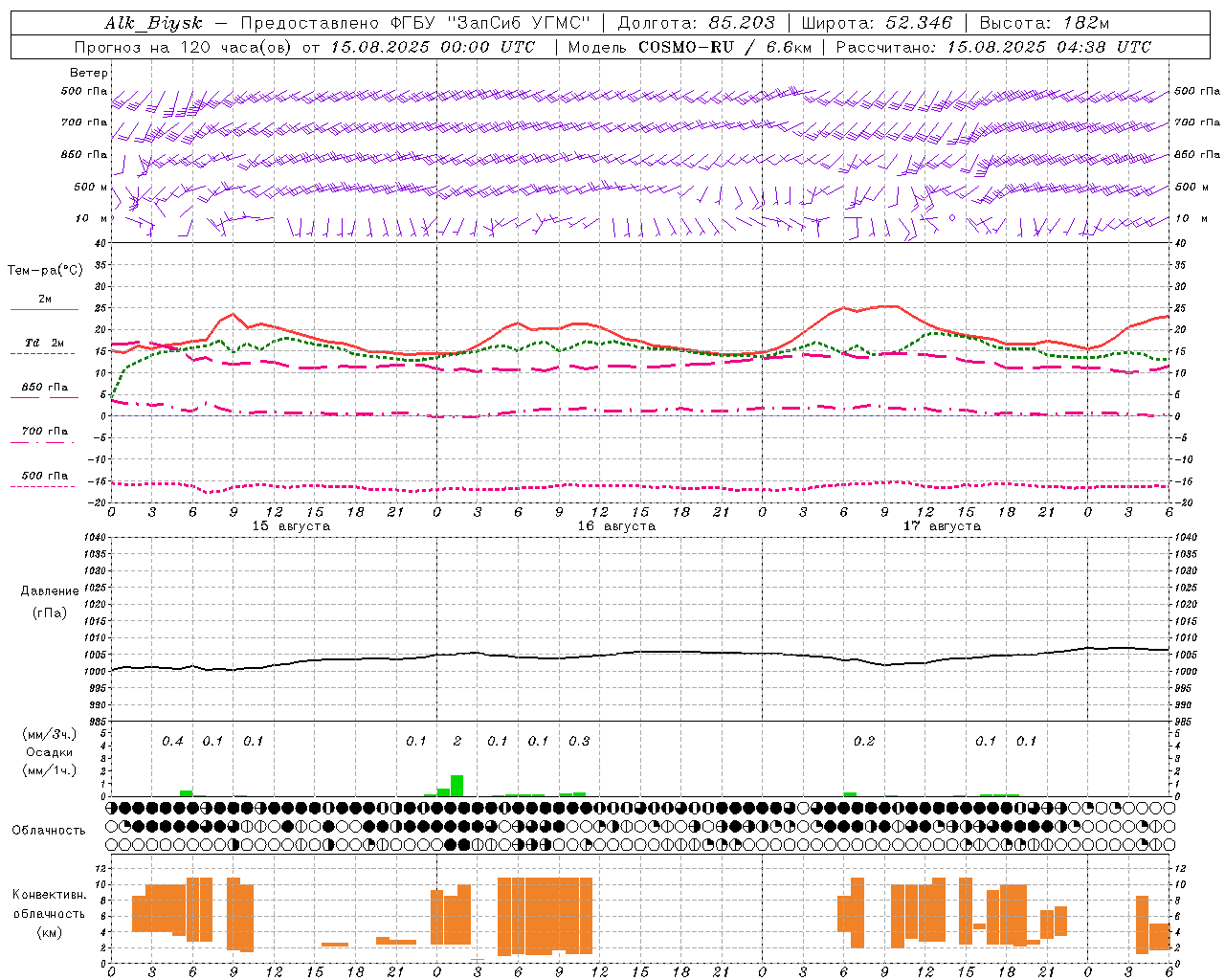Screen dimensions: 1225x980
Task: Click the '0.4' precipitation amount value
Action: tap(172, 742)
